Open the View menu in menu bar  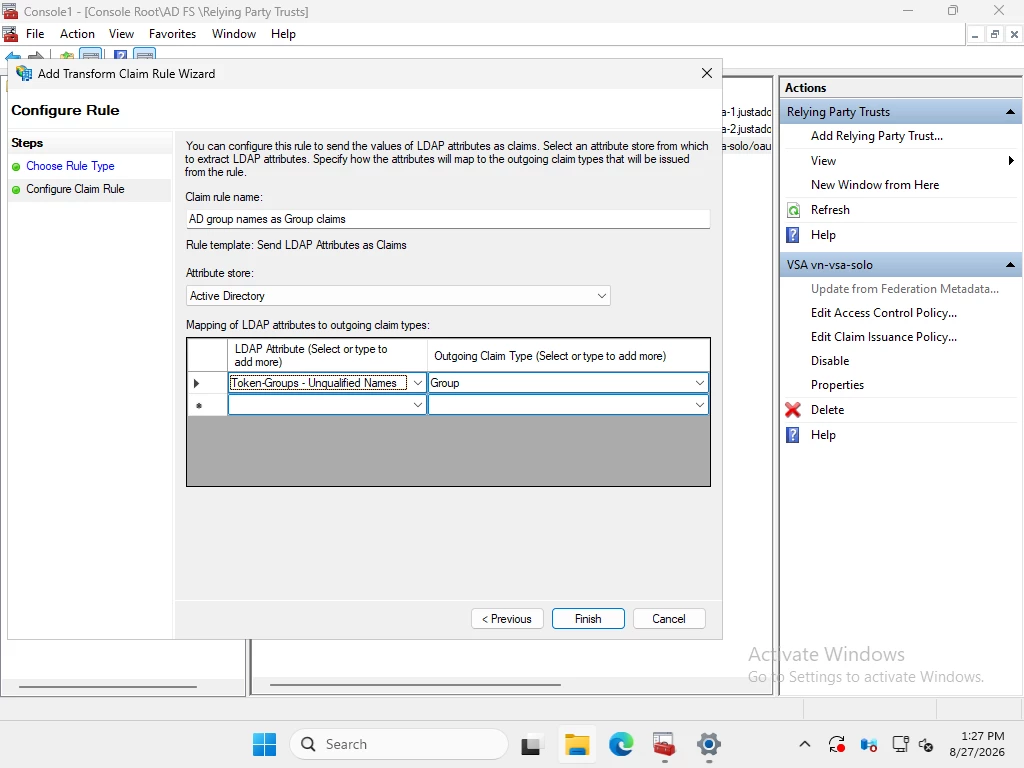coord(121,34)
